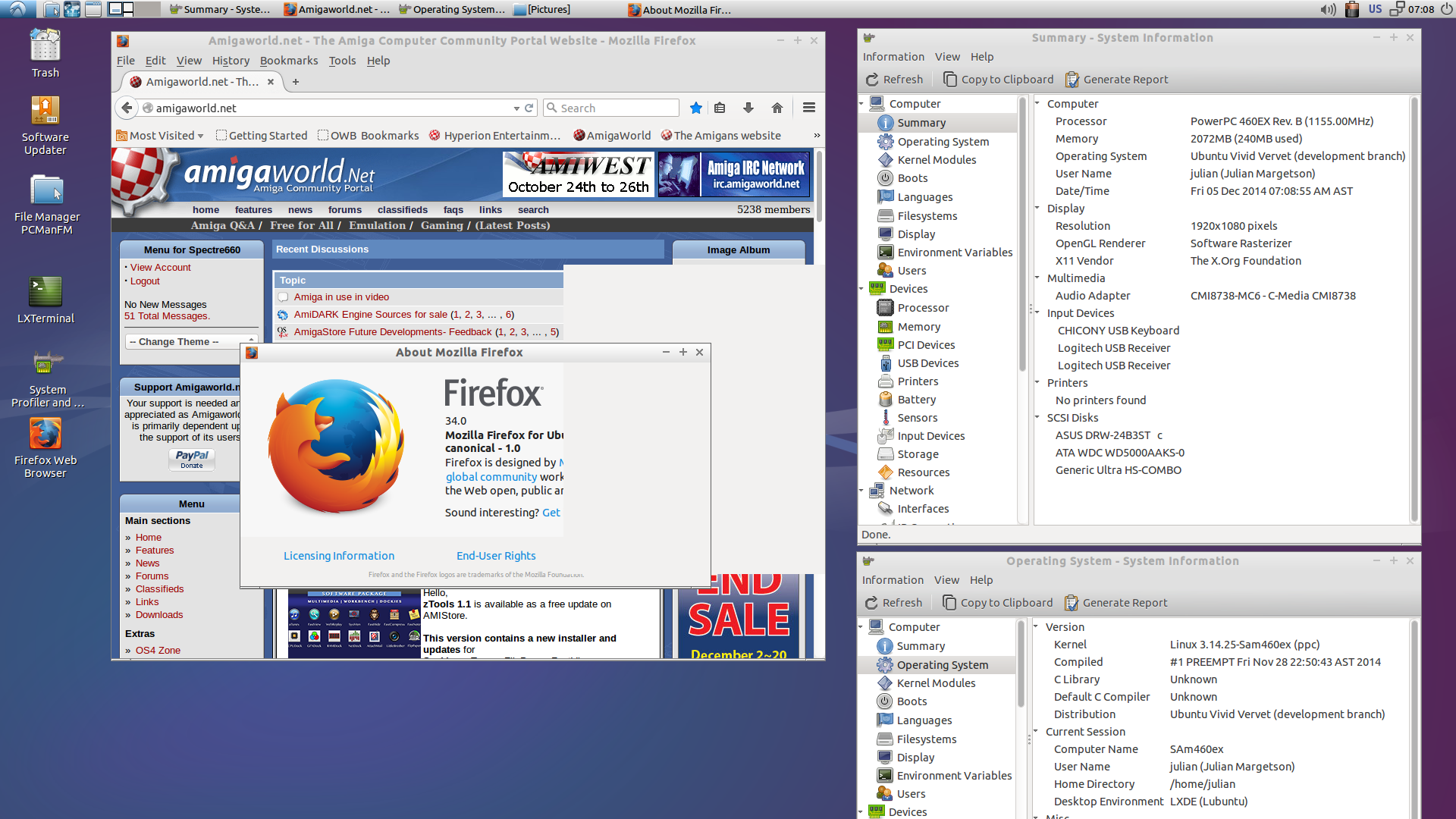Viewport: 1456px width, 819px height.
Task: Open the Change Theme dropdown
Action: click(191, 342)
